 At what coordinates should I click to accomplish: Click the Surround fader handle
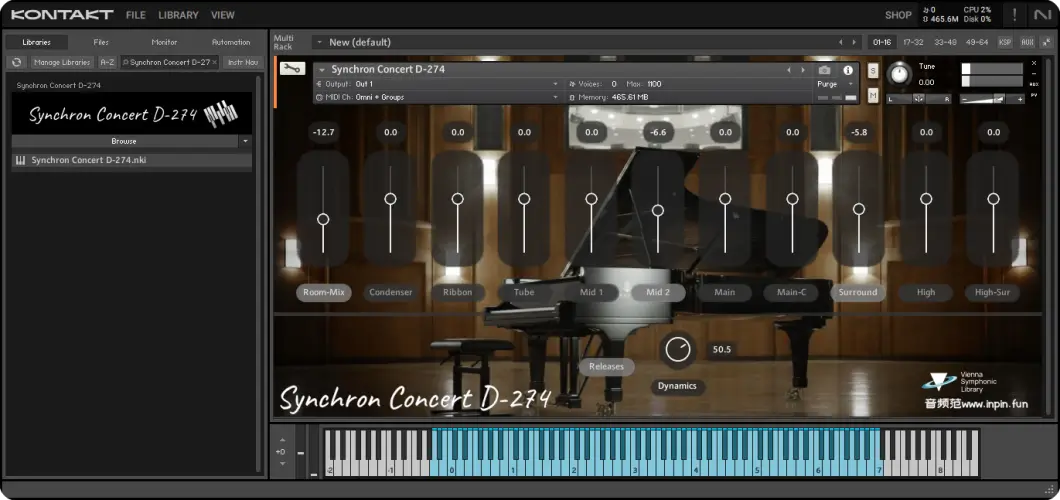tap(859, 209)
